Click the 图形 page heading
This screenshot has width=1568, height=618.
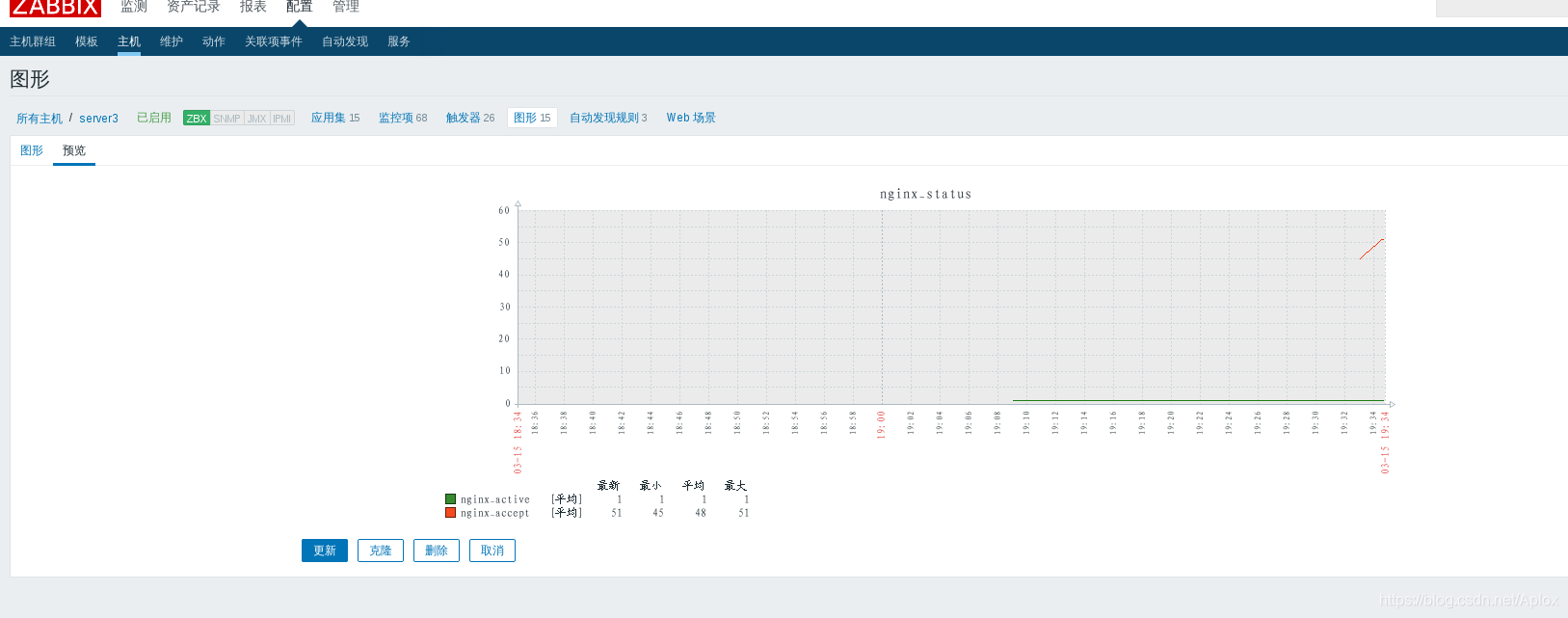pyautogui.click(x=30, y=79)
